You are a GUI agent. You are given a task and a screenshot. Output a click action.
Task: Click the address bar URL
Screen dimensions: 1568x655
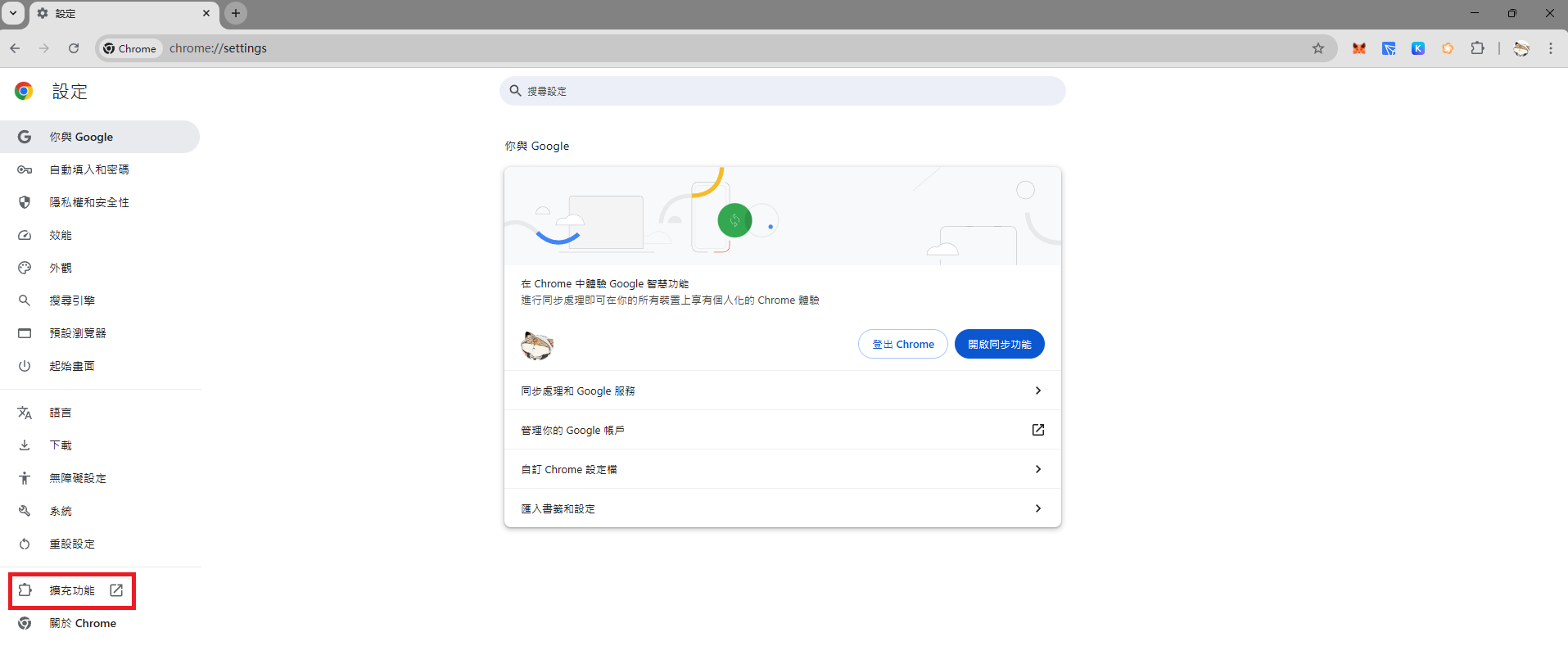pyautogui.click(x=218, y=48)
